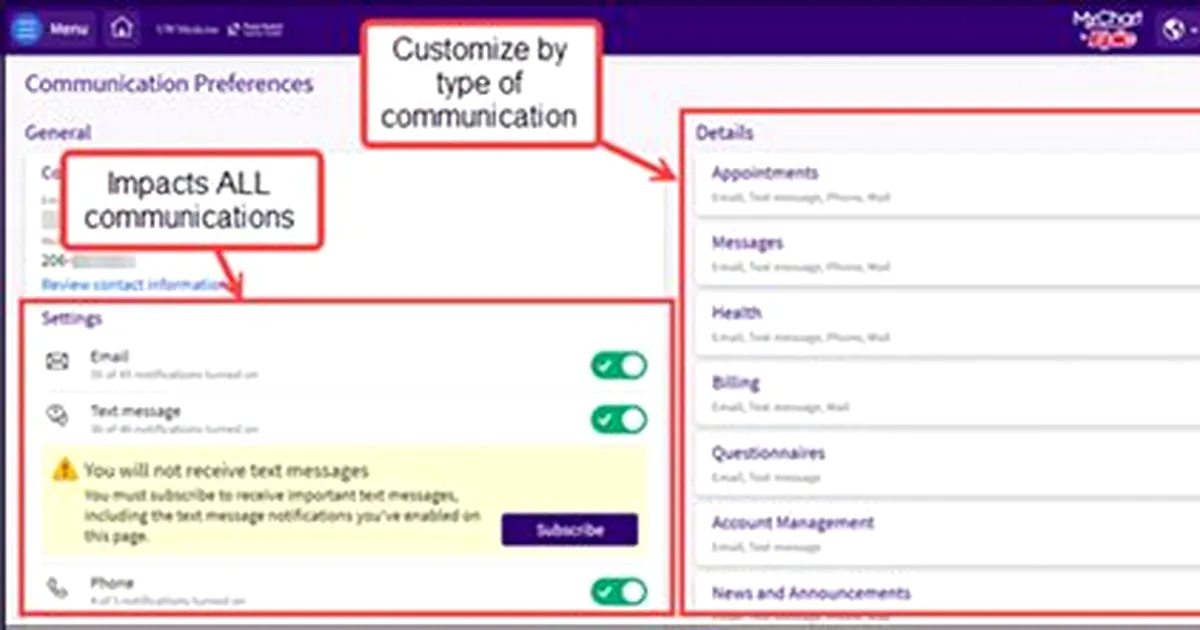Click the Details section heading
This screenshot has height=630, width=1200.
click(725, 132)
